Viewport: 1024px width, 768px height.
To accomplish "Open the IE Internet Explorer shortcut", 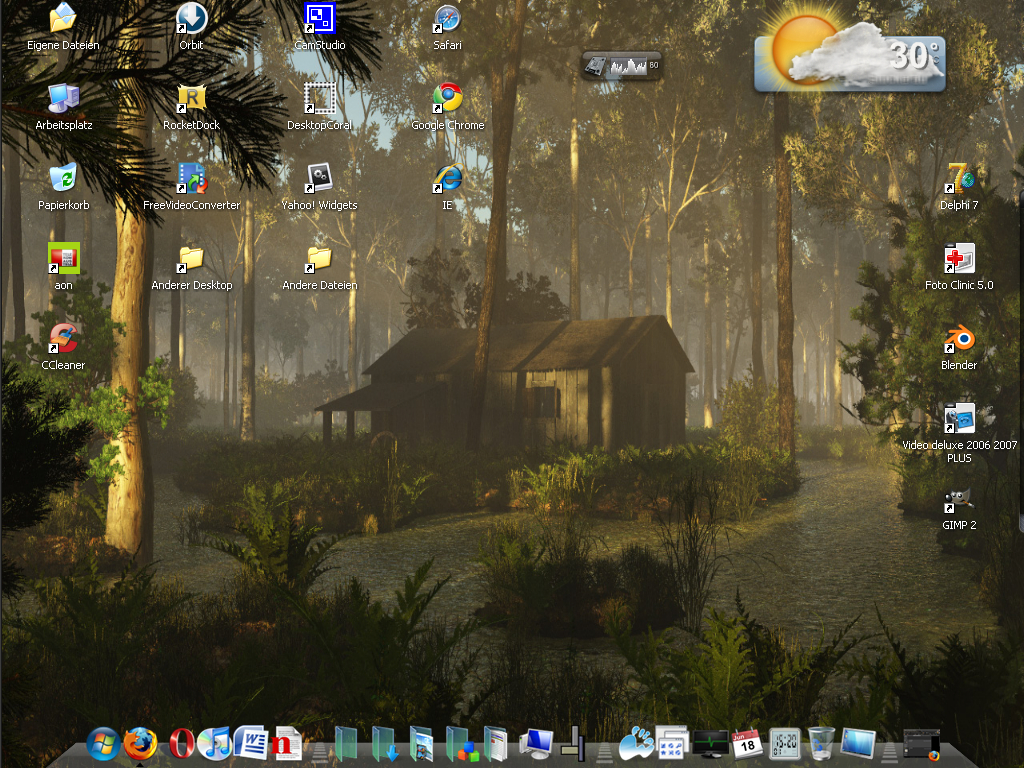I will (447, 178).
